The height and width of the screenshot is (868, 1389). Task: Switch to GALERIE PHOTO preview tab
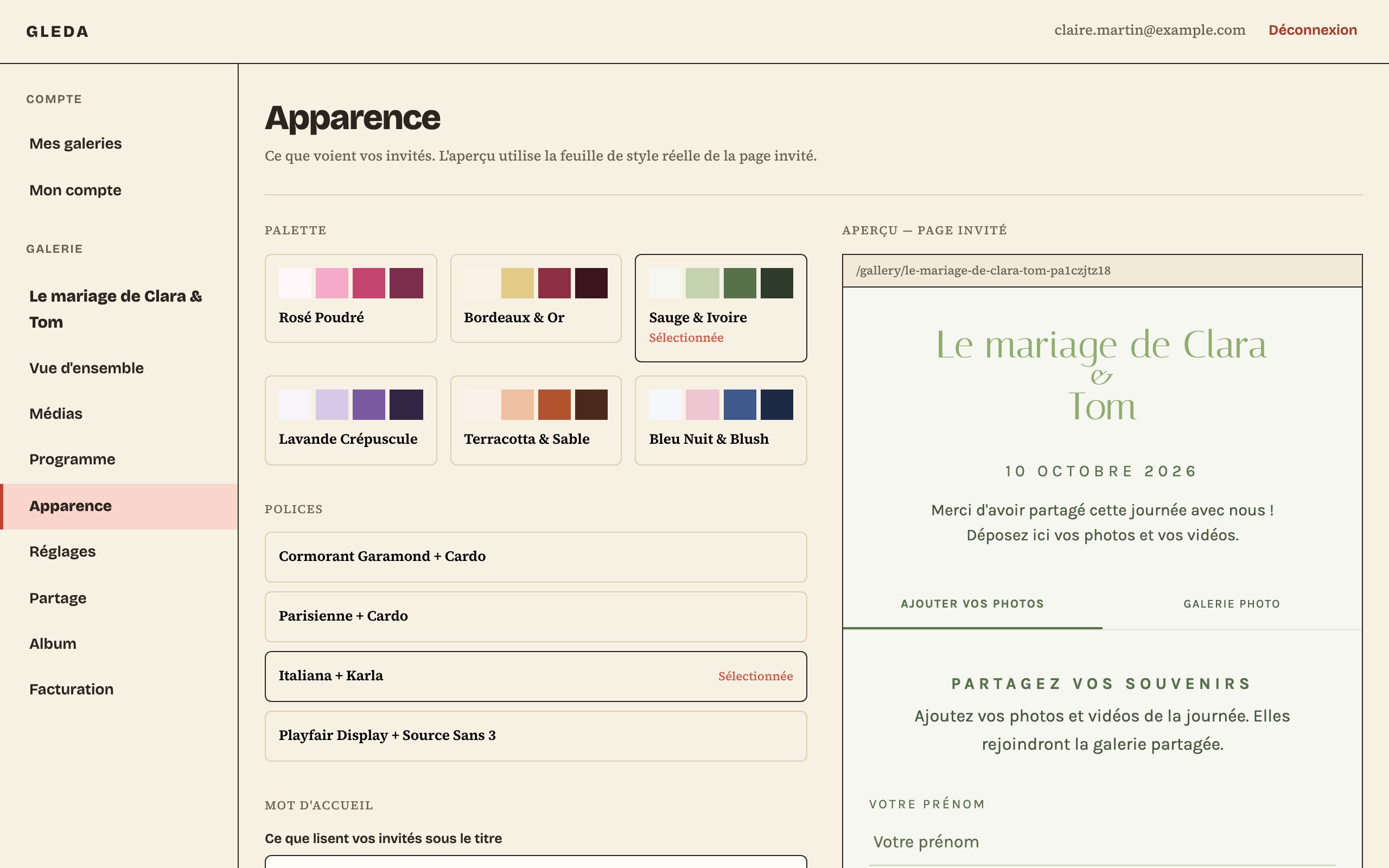[1232, 604]
